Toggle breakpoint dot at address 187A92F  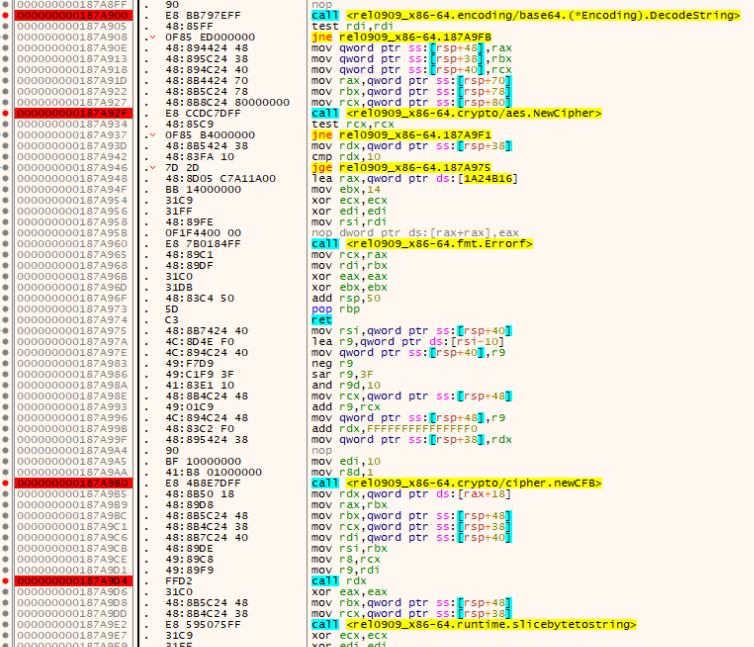(5, 114)
